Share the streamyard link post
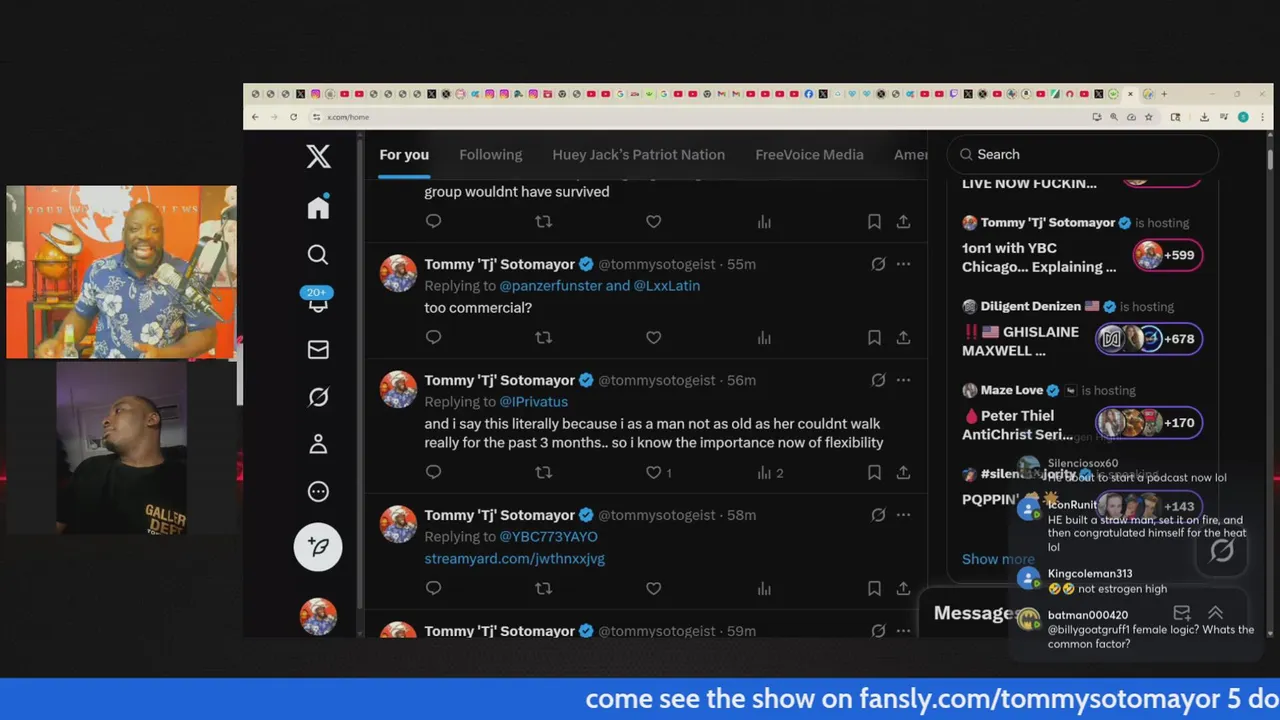Image resolution: width=1280 pixels, height=720 pixels. pyautogui.click(x=903, y=588)
